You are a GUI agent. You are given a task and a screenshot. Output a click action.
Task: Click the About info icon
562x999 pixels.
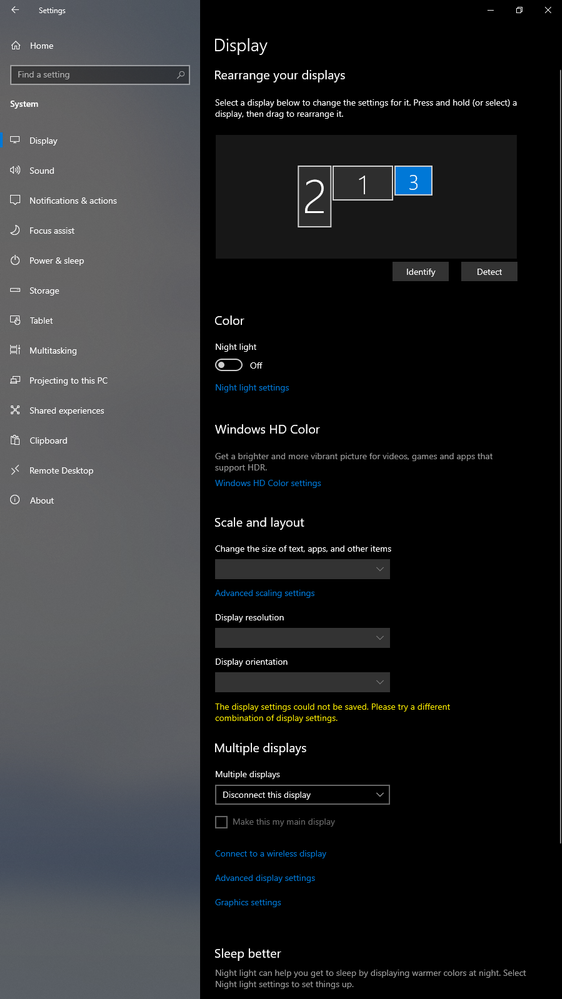pos(16,500)
